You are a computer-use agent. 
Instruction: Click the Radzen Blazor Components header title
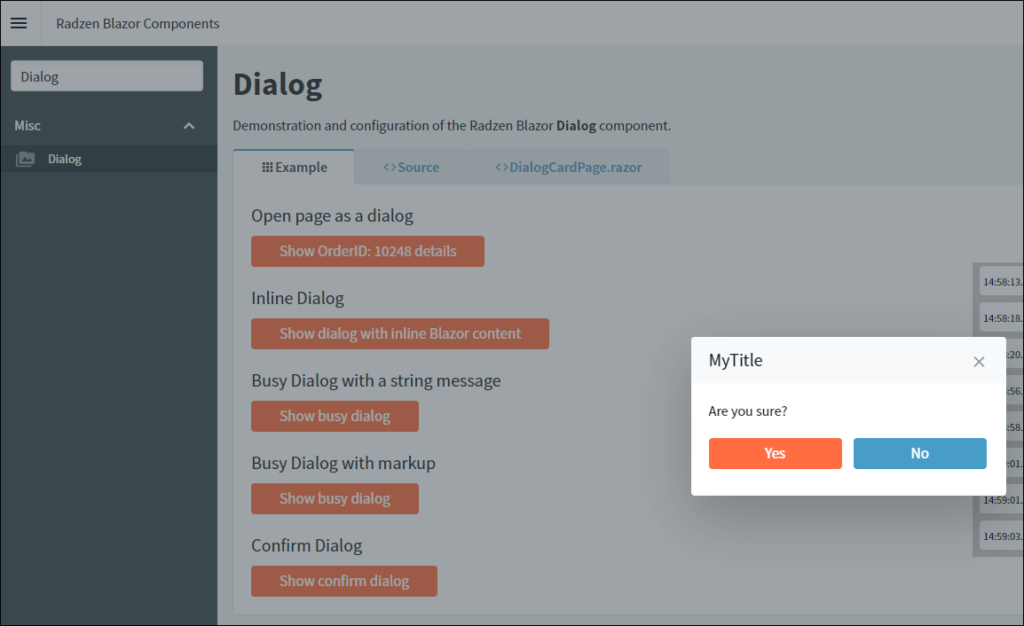click(138, 23)
